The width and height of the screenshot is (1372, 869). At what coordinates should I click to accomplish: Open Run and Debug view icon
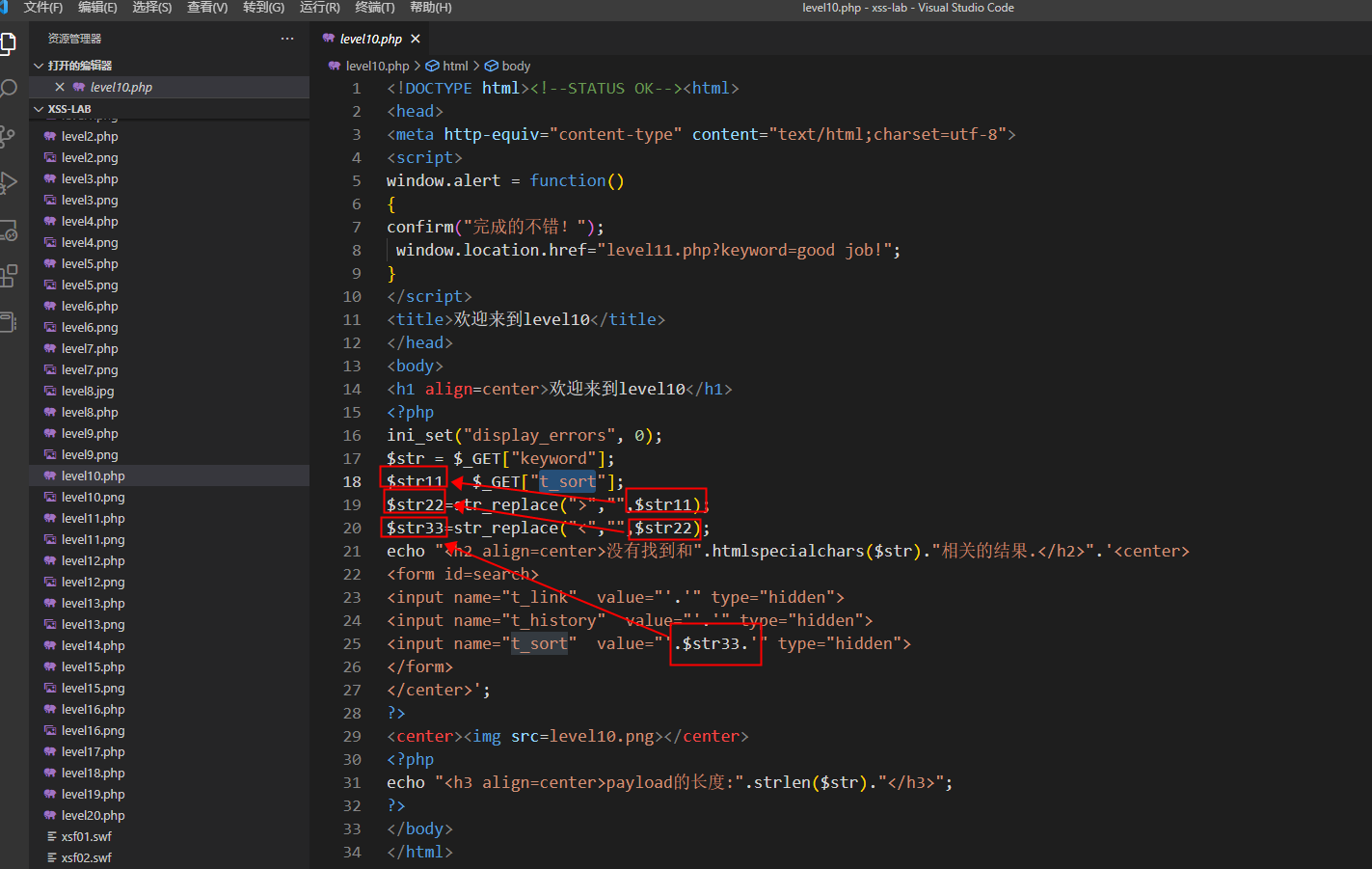8,182
